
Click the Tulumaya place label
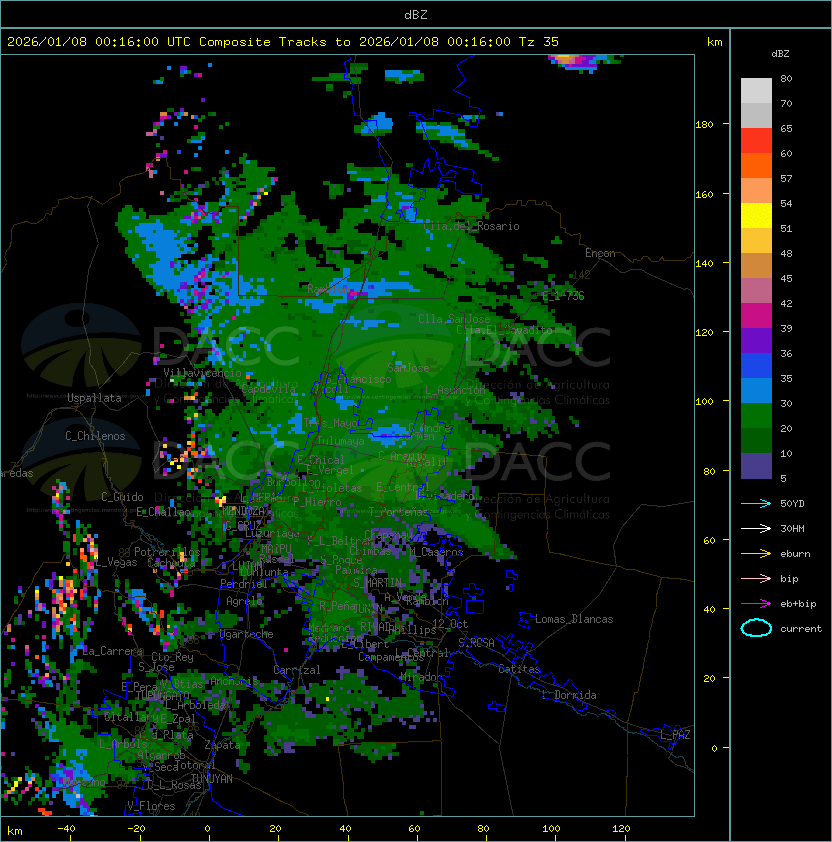coord(341,441)
